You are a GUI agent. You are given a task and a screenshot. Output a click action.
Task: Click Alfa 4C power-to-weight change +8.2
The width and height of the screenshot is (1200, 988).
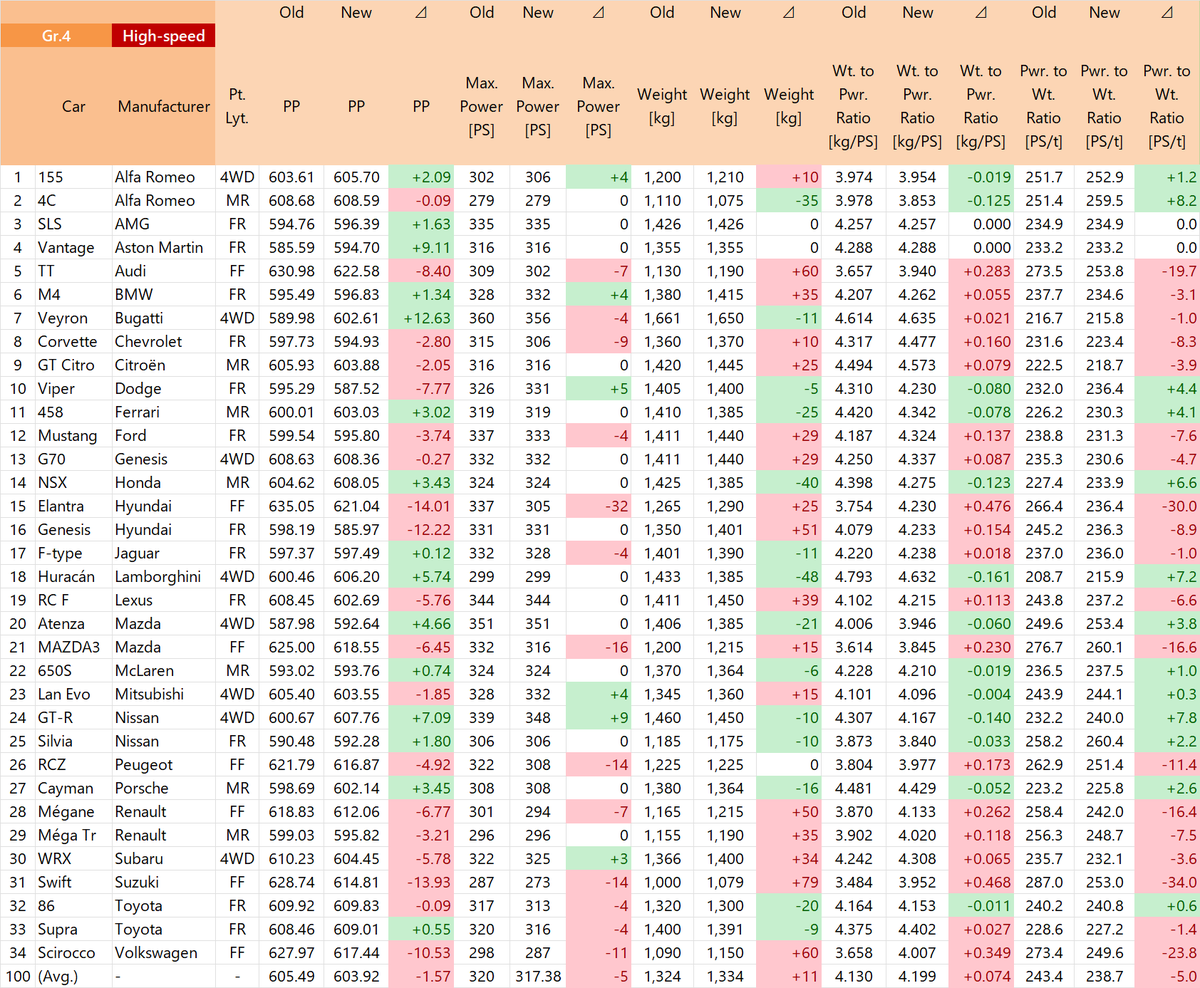click(x=1167, y=200)
